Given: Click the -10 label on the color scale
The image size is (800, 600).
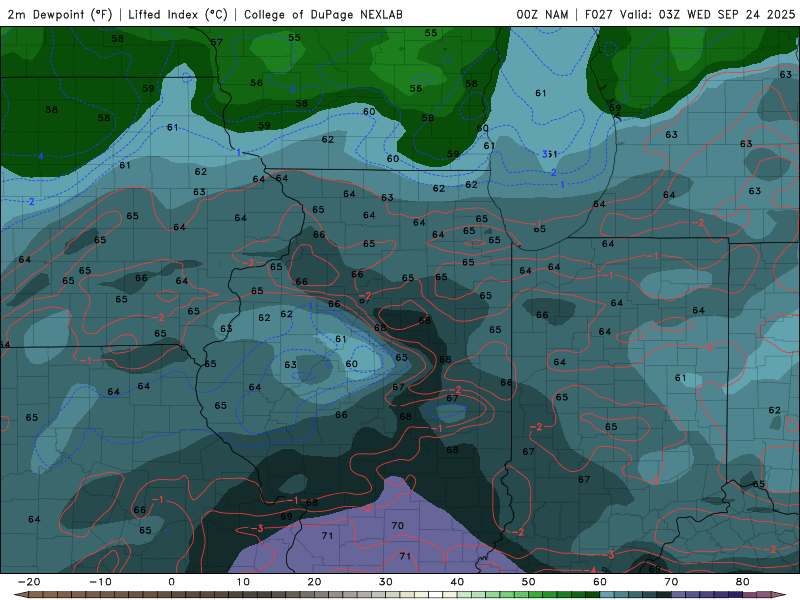Looking at the screenshot, I should click(x=100, y=582).
